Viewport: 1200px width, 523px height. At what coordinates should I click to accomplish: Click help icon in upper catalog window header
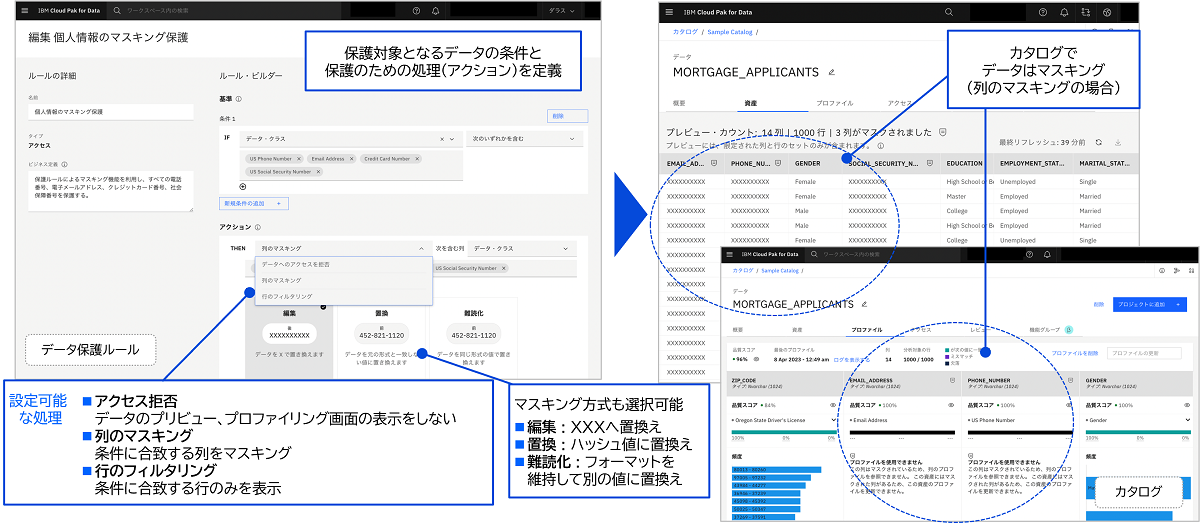coord(1042,12)
